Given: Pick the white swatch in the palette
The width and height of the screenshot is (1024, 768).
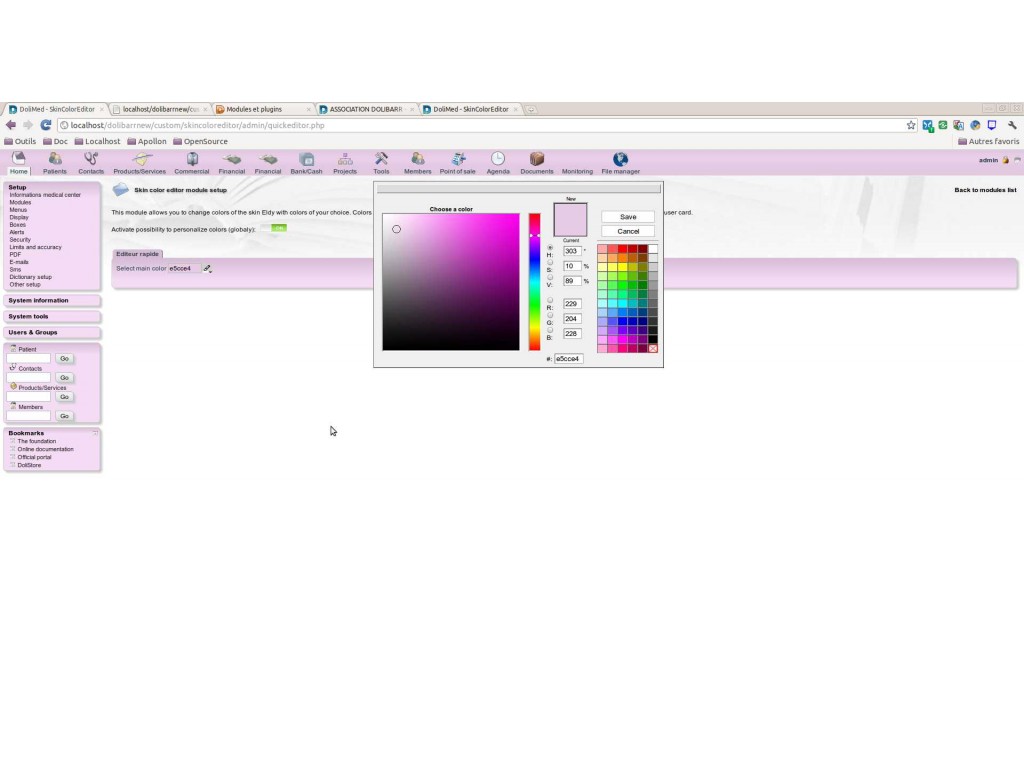Looking at the screenshot, I should (x=652, y=249).
